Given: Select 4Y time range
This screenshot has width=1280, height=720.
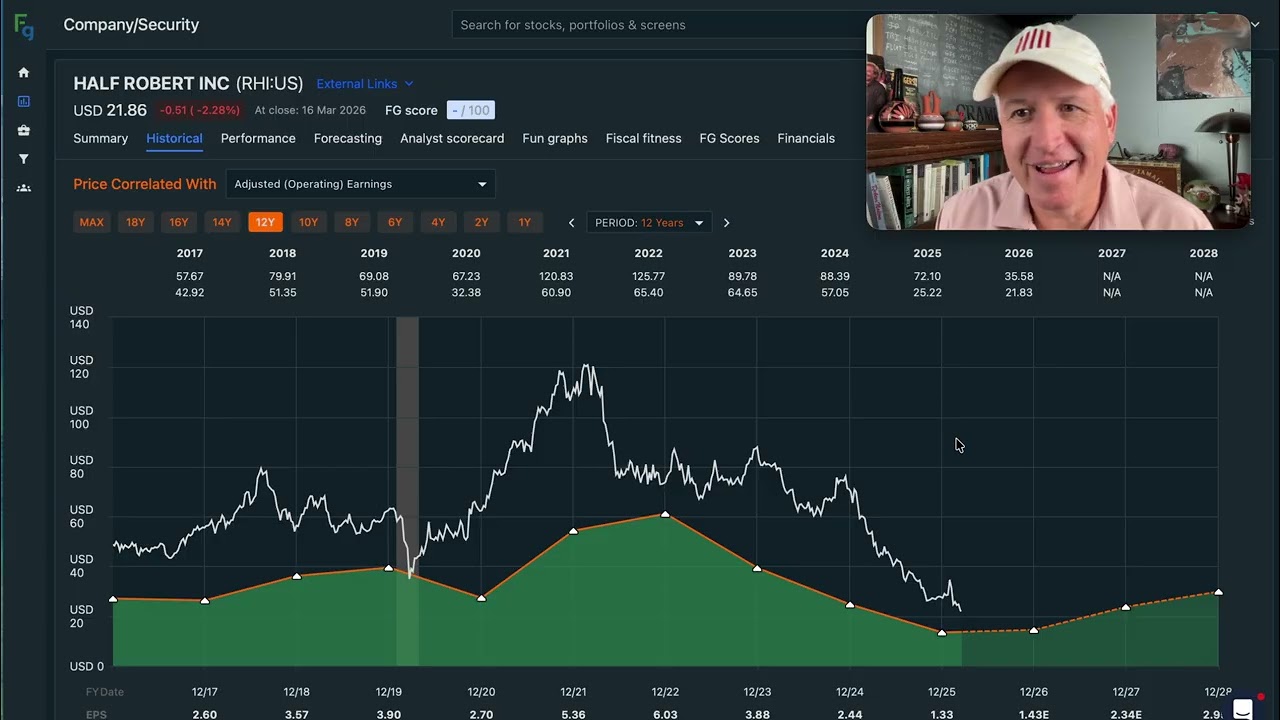Looking at the screenshot, I should pyautogui.click(x=438, y=222).
